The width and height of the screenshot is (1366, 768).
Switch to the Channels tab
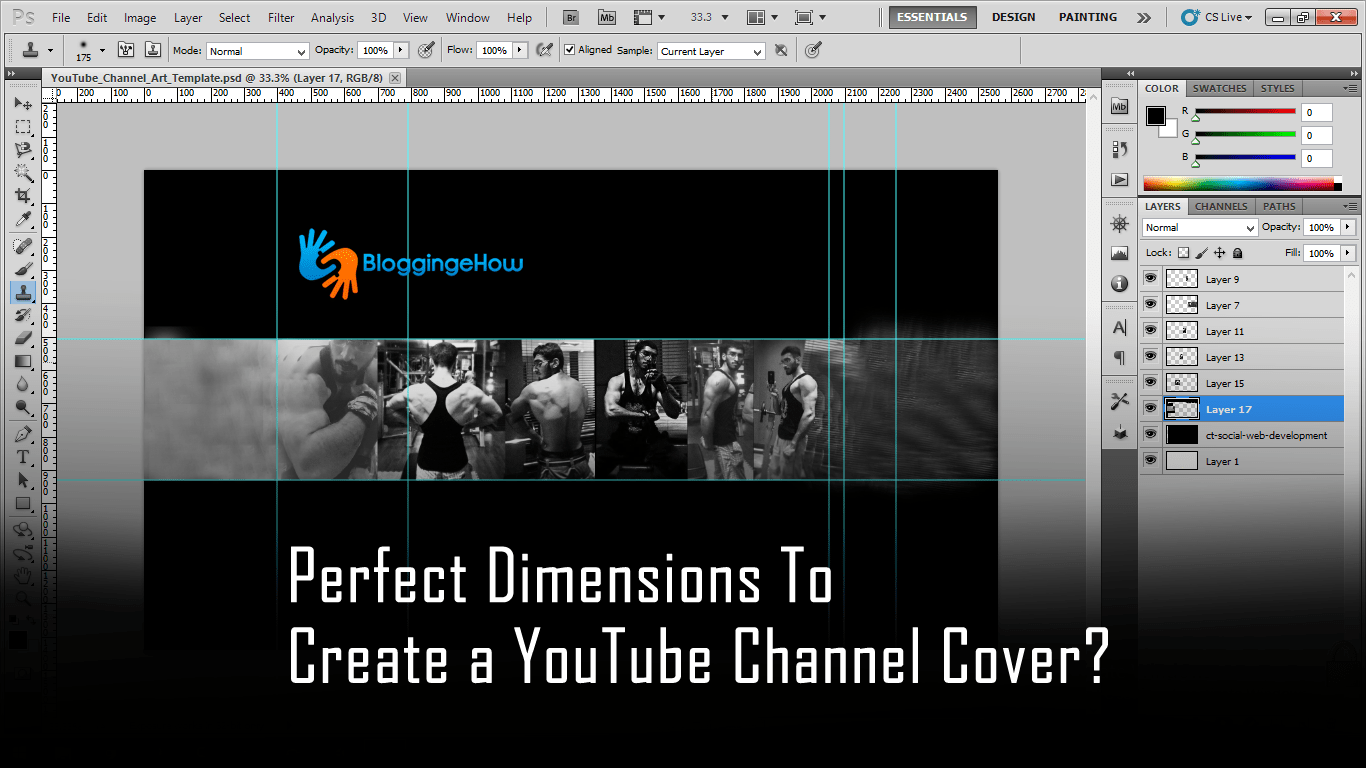pos(1221,206)
